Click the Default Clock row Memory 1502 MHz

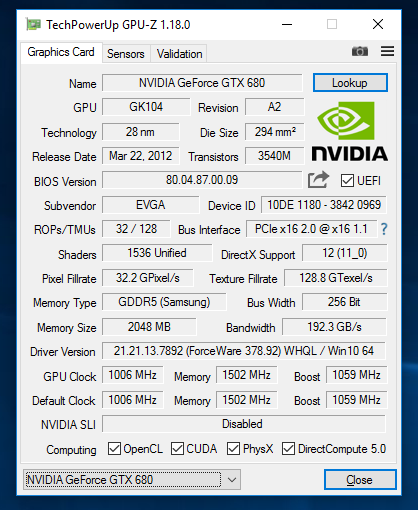pyautogui.click(x=247, y=400)
